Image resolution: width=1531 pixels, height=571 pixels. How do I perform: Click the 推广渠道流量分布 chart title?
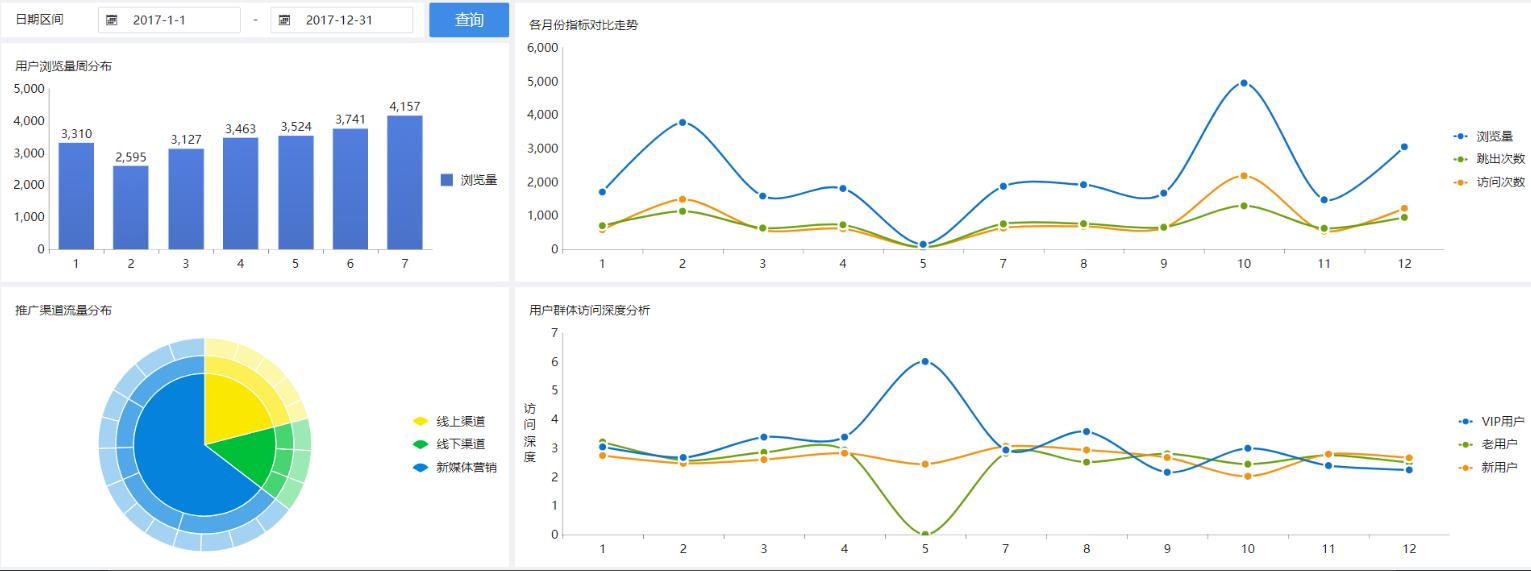[x=64, y=310]
